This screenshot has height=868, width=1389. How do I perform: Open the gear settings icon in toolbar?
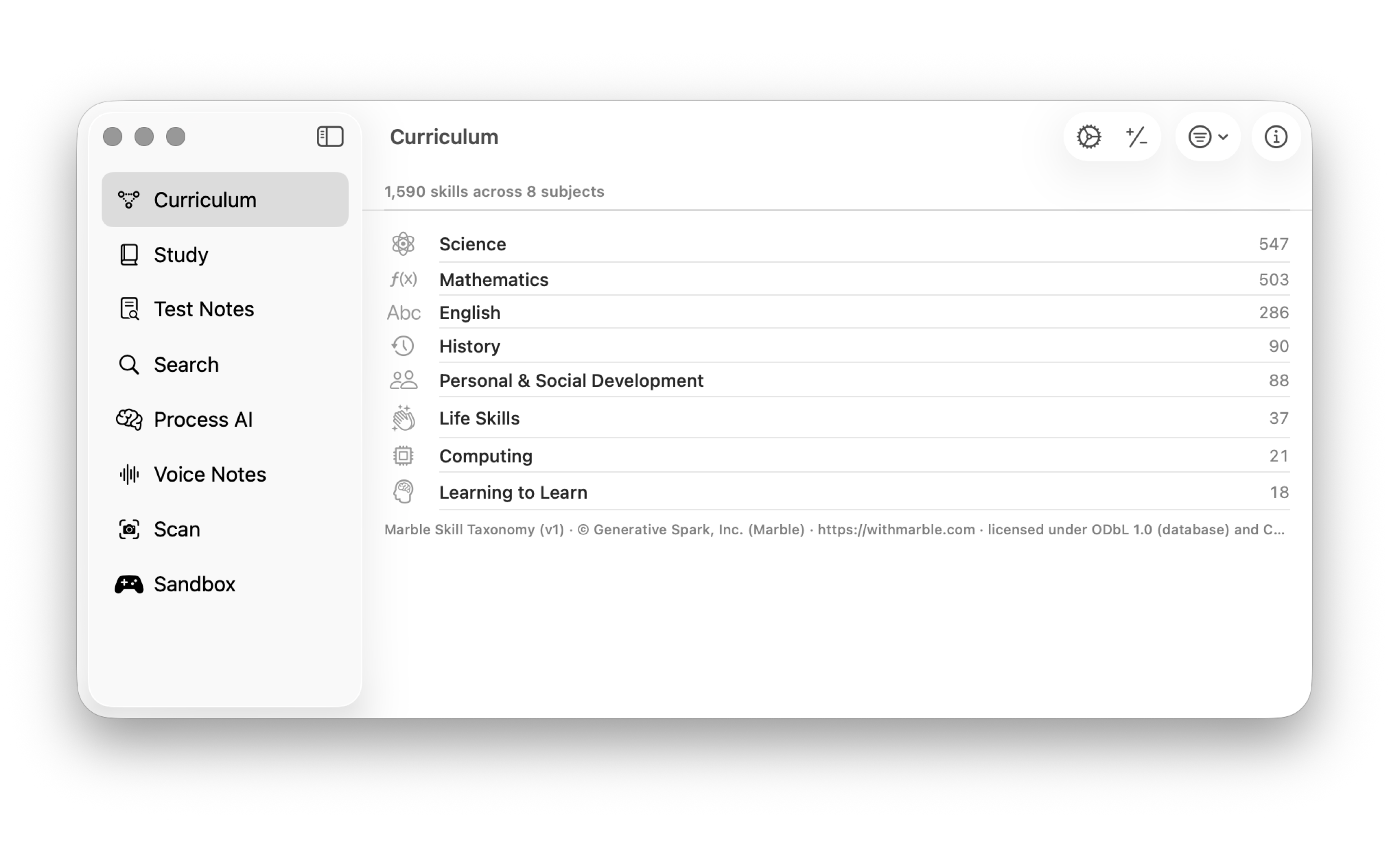tap(1089, 136)
